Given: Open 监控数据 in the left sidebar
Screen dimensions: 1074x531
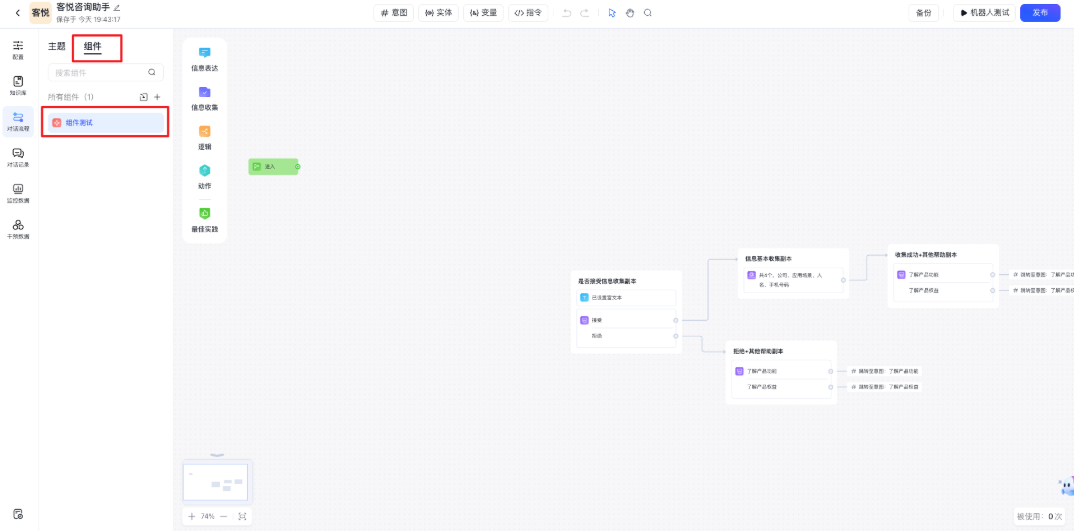Looking at the screenshot, I should pos(18,192).
